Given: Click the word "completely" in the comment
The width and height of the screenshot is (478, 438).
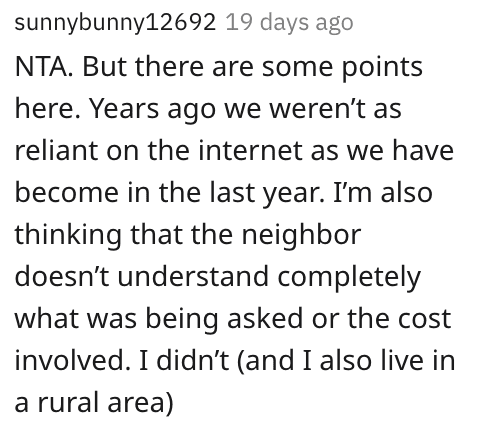Looking at the screenshot, I should pyautogui.click(x=349, y=278).
